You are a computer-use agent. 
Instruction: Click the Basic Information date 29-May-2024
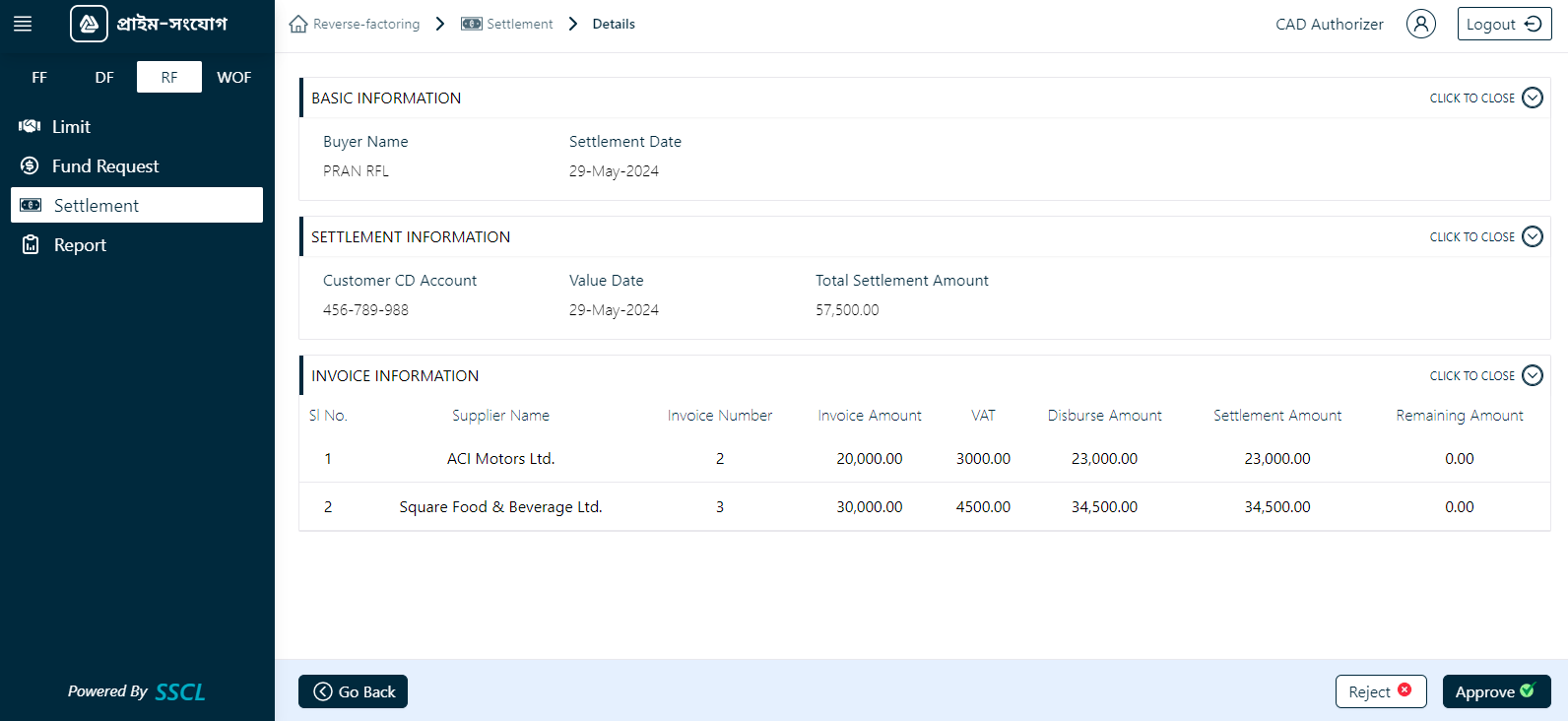(614, 170)
